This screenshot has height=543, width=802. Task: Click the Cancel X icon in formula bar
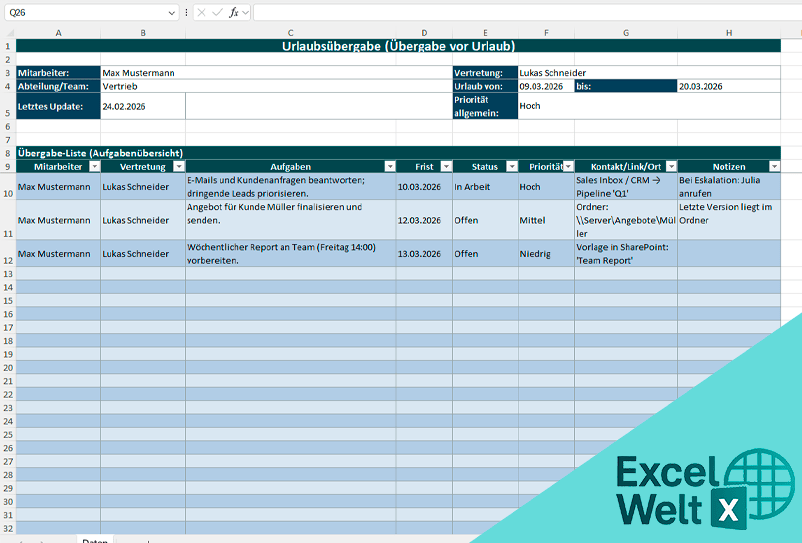[x=201, y=12]
